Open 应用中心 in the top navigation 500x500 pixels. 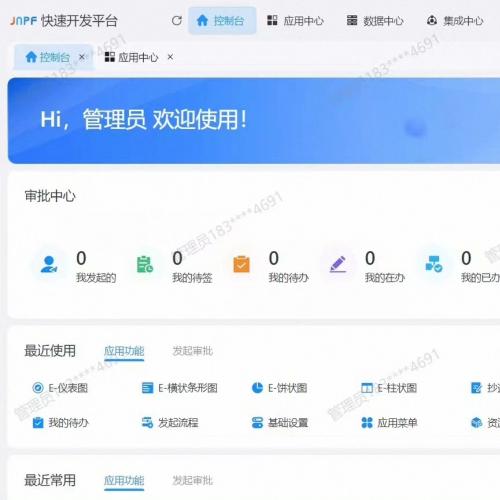(295, 21)
